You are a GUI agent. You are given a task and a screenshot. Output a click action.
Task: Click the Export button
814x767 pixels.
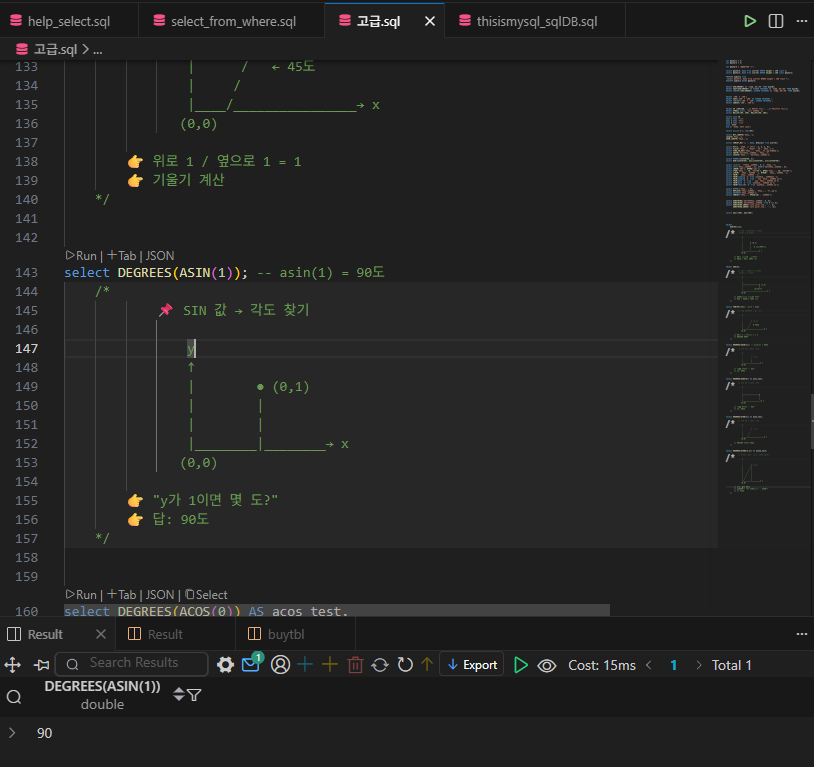click(471, 664)
